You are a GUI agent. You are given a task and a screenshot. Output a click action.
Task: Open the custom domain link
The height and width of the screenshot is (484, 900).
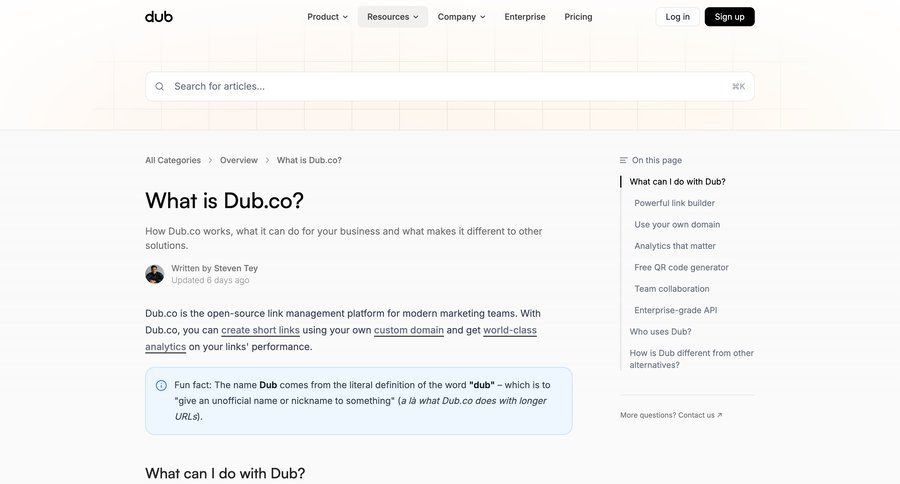coord(409,330)
